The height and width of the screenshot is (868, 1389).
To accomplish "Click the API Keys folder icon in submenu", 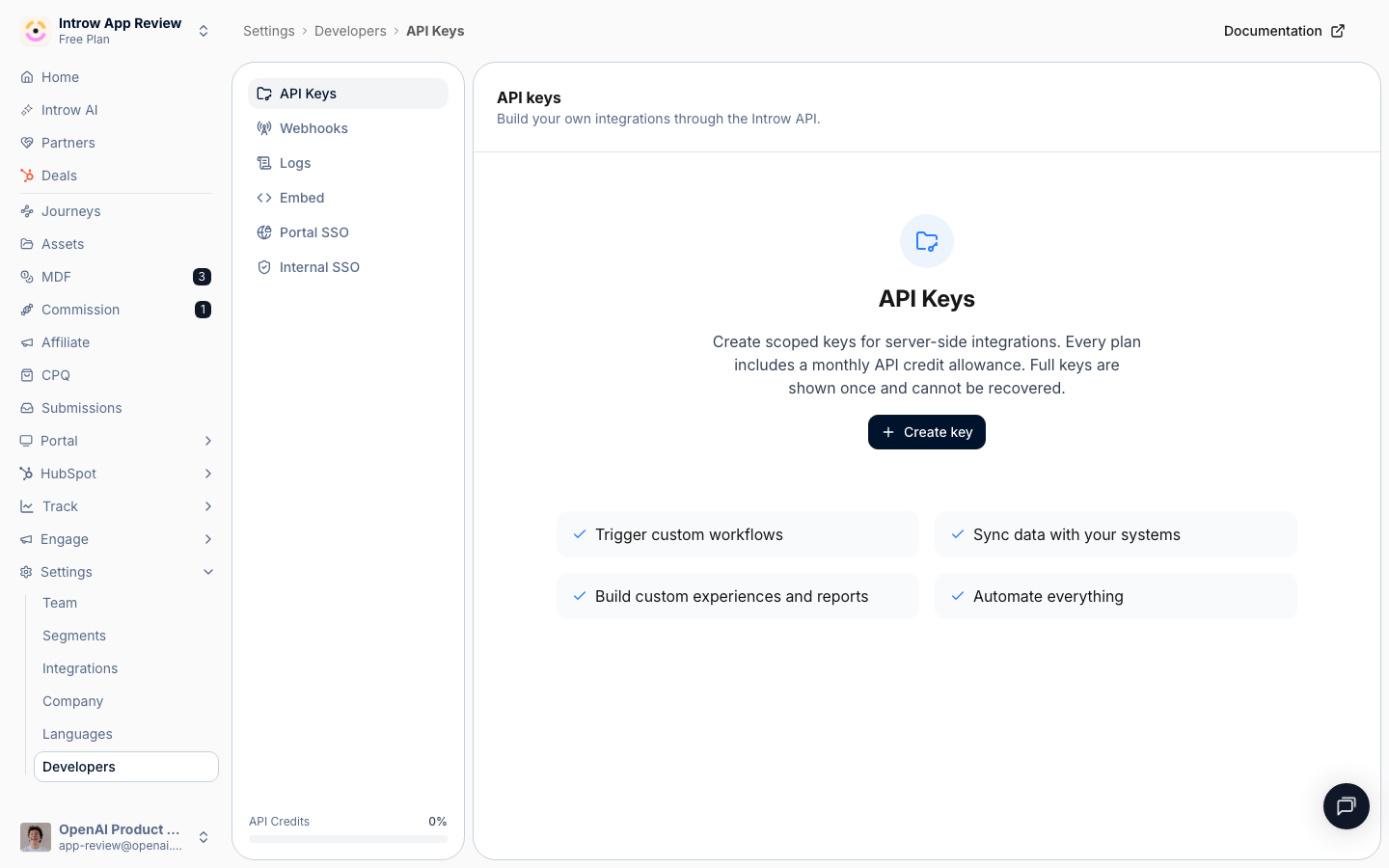I will tap(264, 94).
